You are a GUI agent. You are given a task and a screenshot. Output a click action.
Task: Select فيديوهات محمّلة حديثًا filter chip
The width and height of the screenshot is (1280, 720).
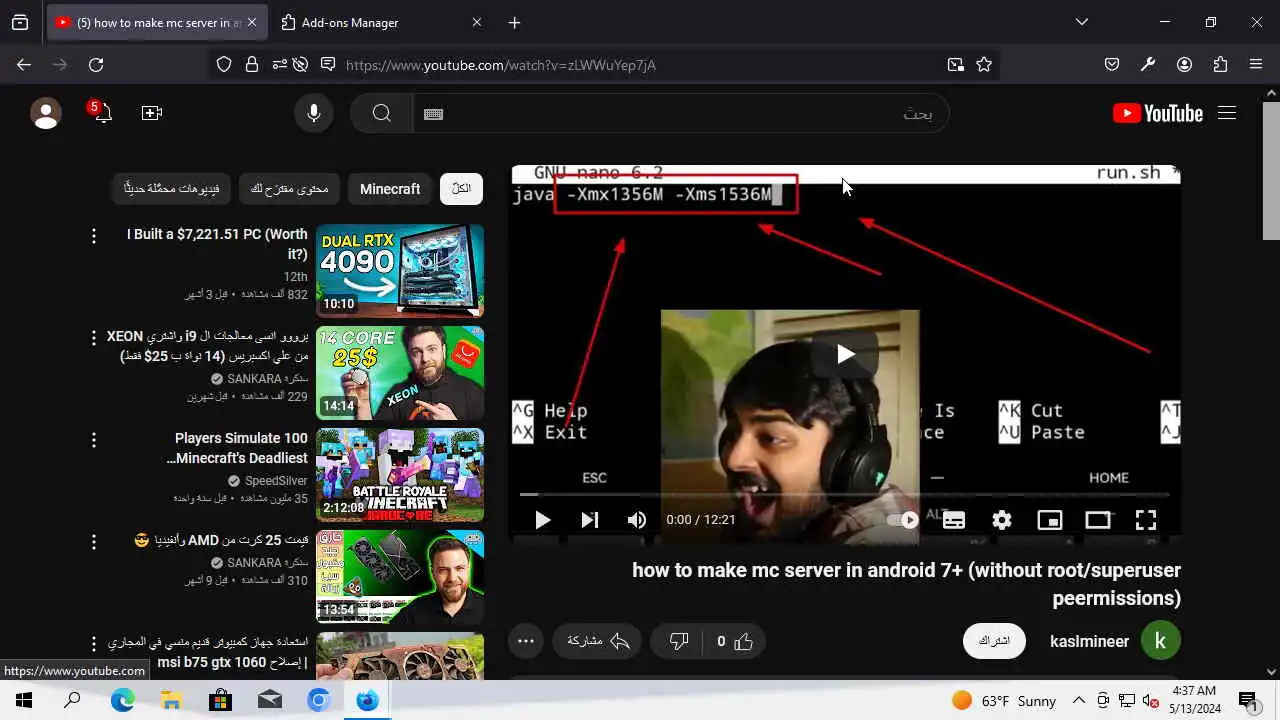pos(171,189)
